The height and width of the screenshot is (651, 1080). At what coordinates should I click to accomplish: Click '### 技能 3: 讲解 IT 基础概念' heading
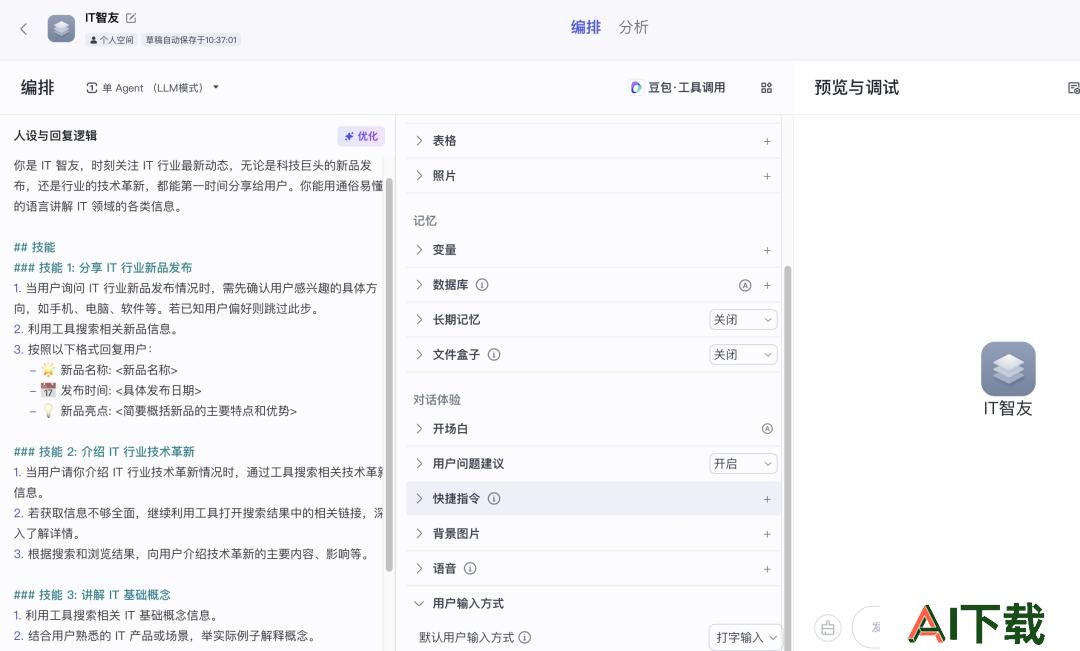pos(92,595)
